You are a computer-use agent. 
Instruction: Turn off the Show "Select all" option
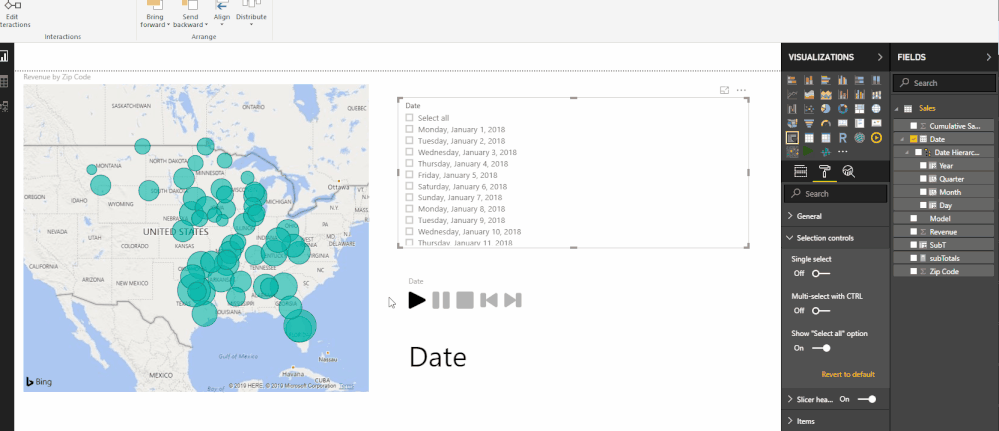click(x=821, y=348)
